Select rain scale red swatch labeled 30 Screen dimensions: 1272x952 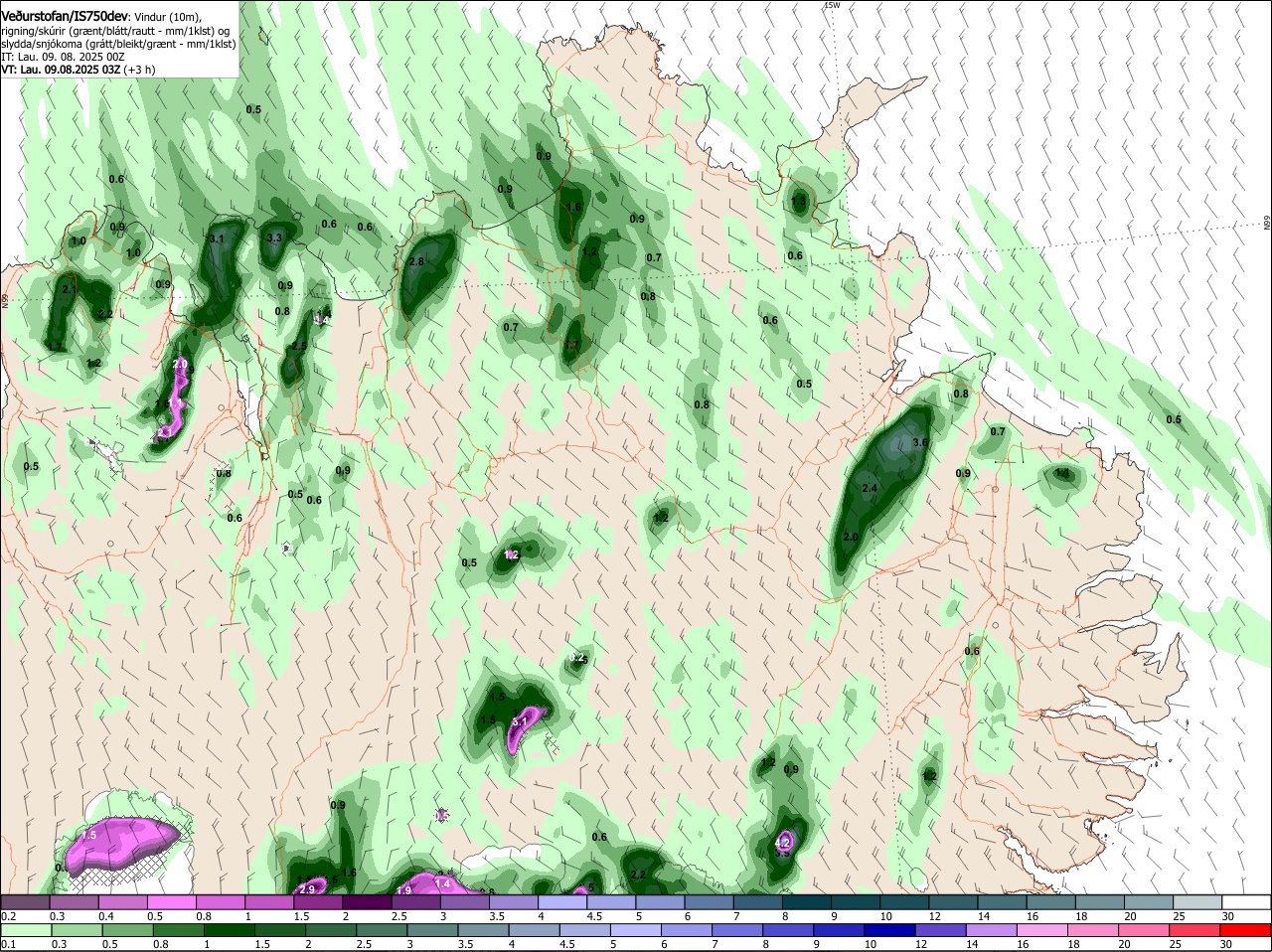tap(1247, 930)
